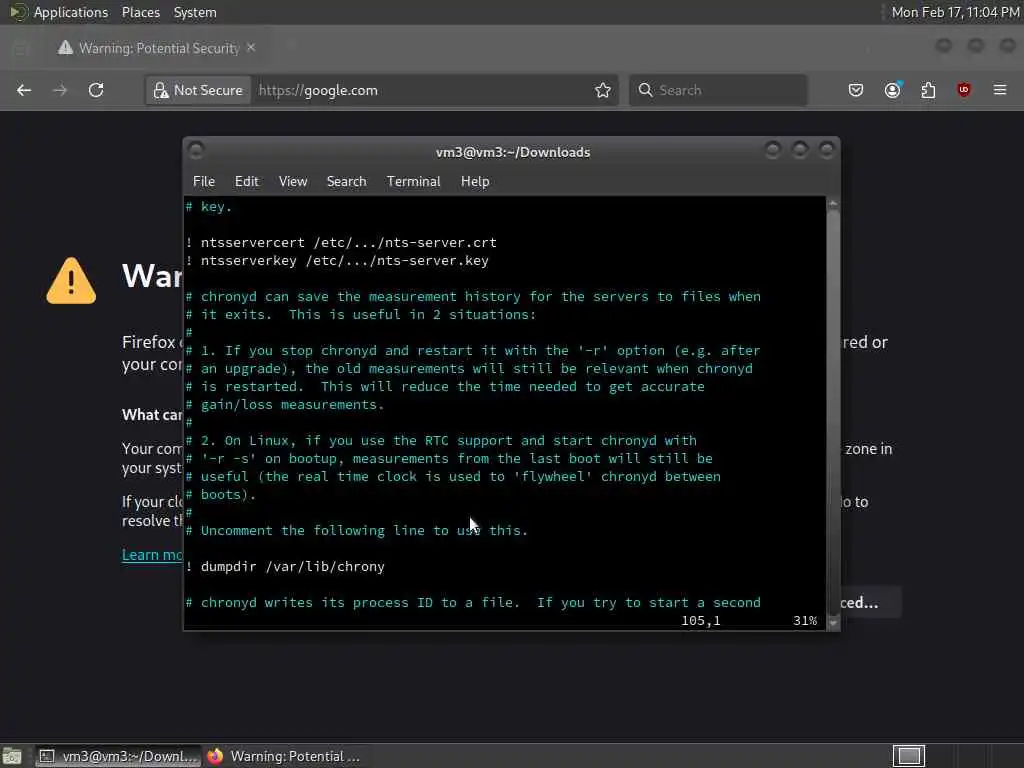1024x768 pixels.
Task: Click the vm3@vm3:~/Downloads title bar
Action: click(513, 152)
